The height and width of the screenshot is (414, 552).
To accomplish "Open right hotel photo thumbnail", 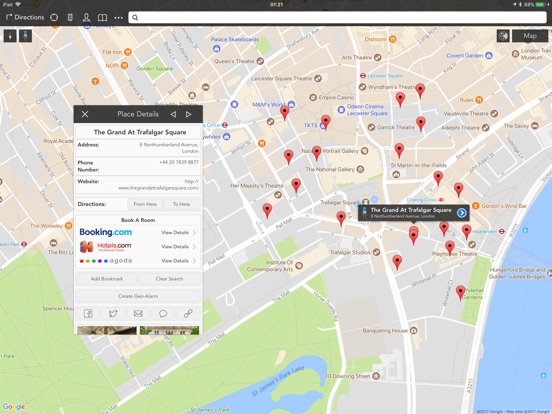I will 169,330.
